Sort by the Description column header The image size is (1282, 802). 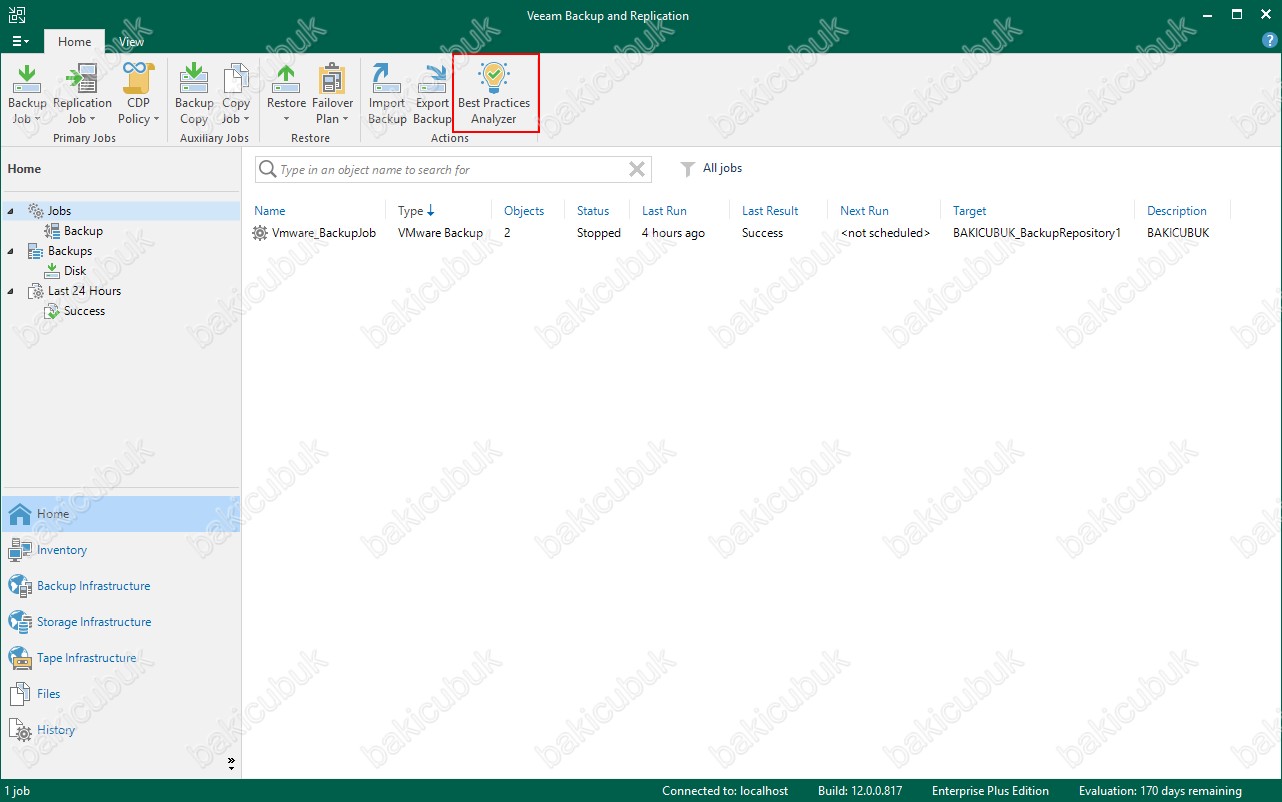click(1177, 211)
